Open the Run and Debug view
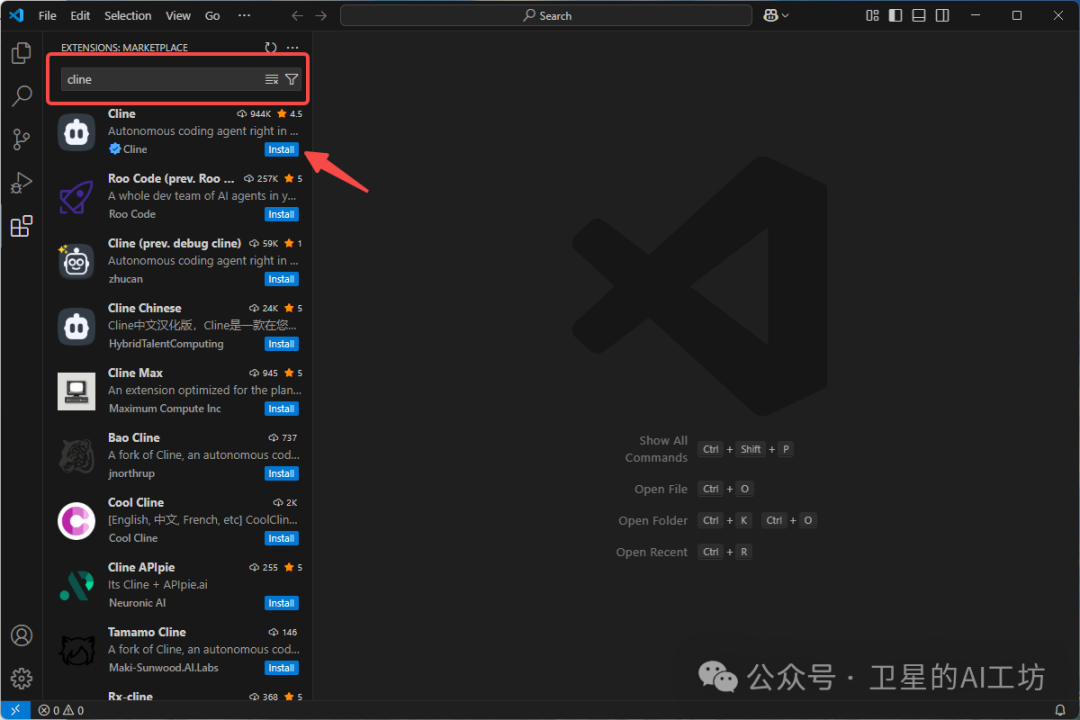 (x=21, y=182)
